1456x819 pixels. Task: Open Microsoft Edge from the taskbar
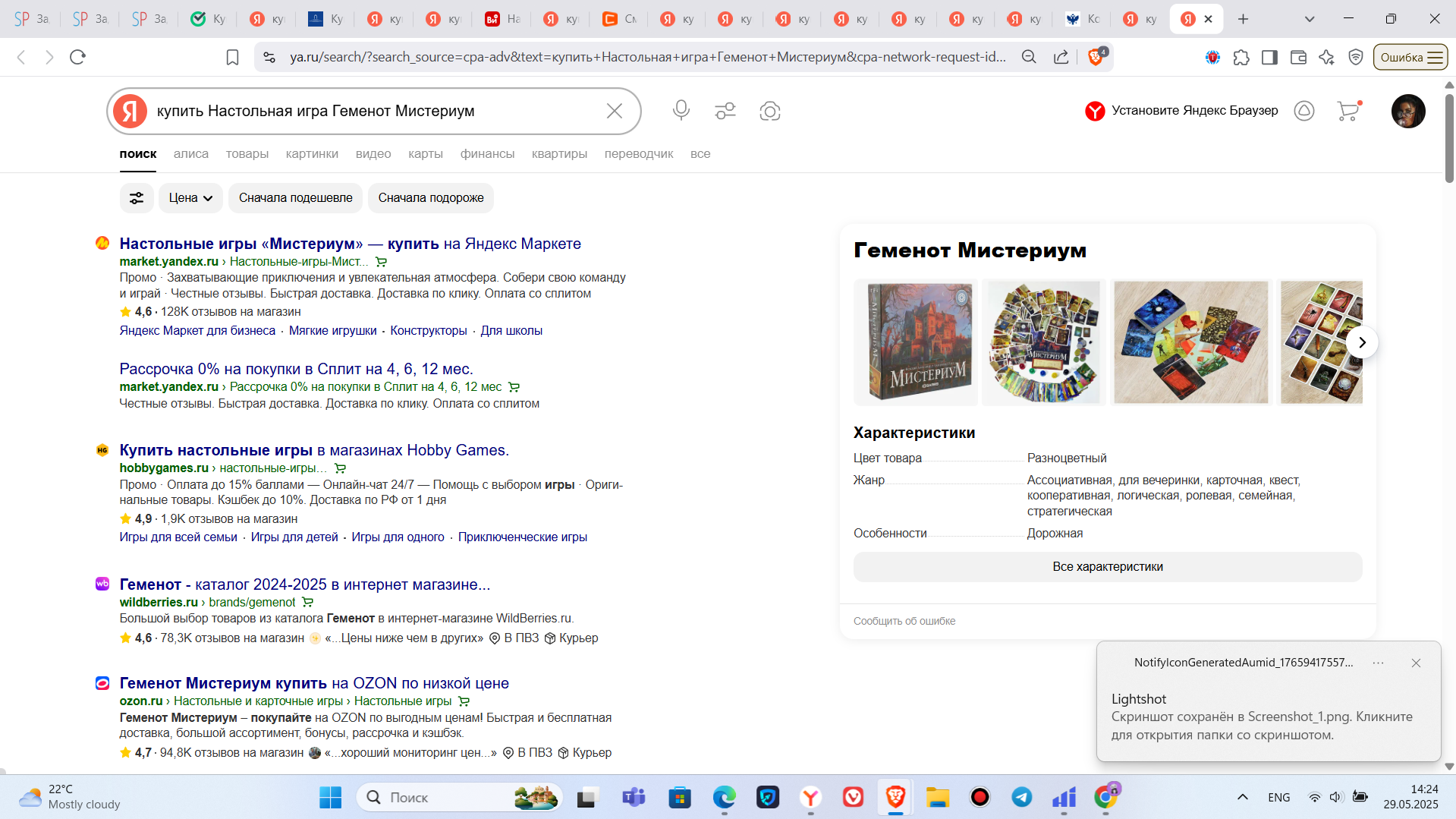pos(725,798)
